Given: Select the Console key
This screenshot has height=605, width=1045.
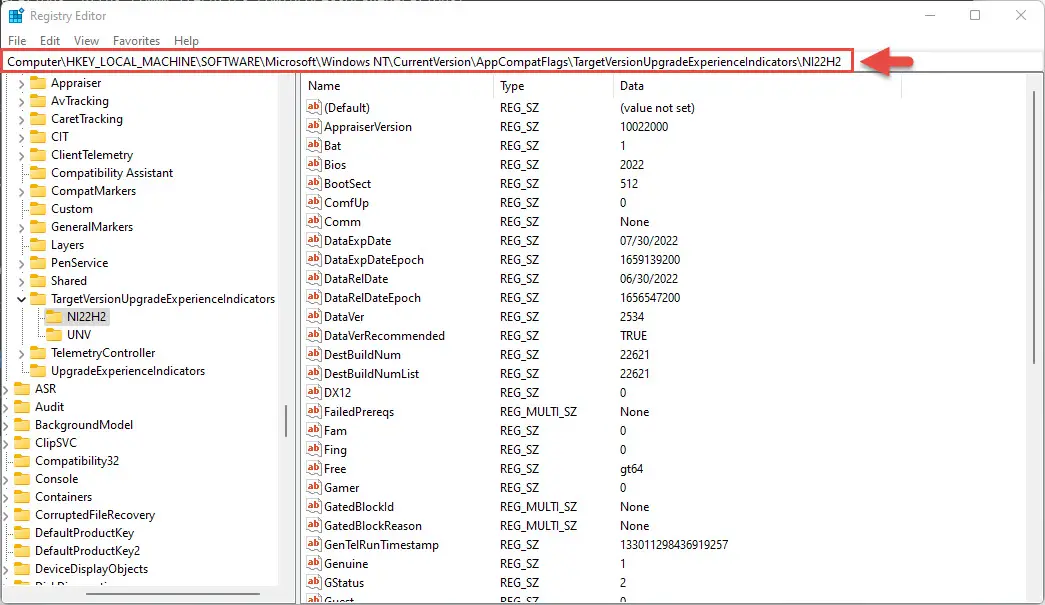Looking at the screenshot, I should 57,479.
